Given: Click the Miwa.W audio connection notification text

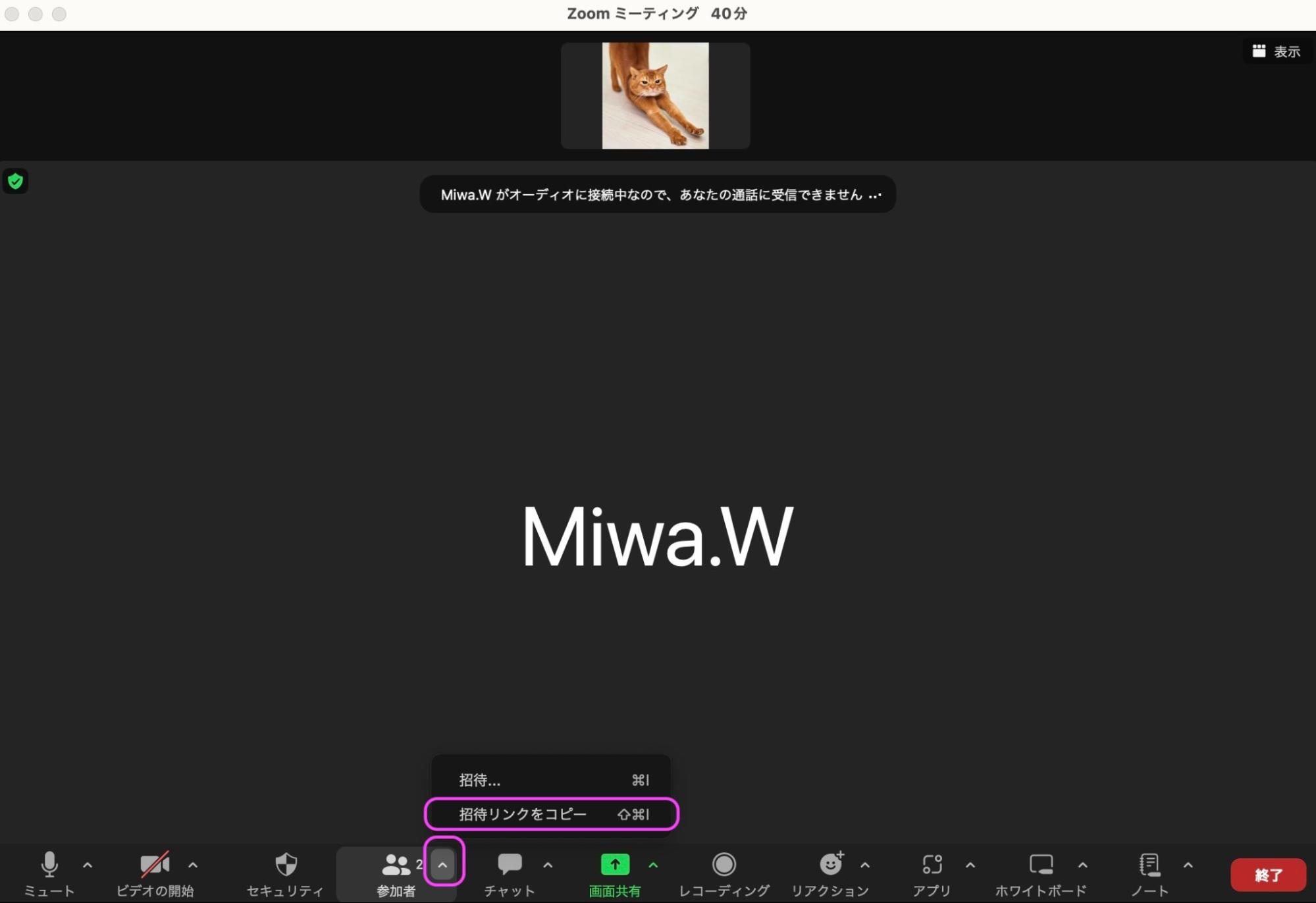Looking at the screenshot, I should click(x=651, y=195).
